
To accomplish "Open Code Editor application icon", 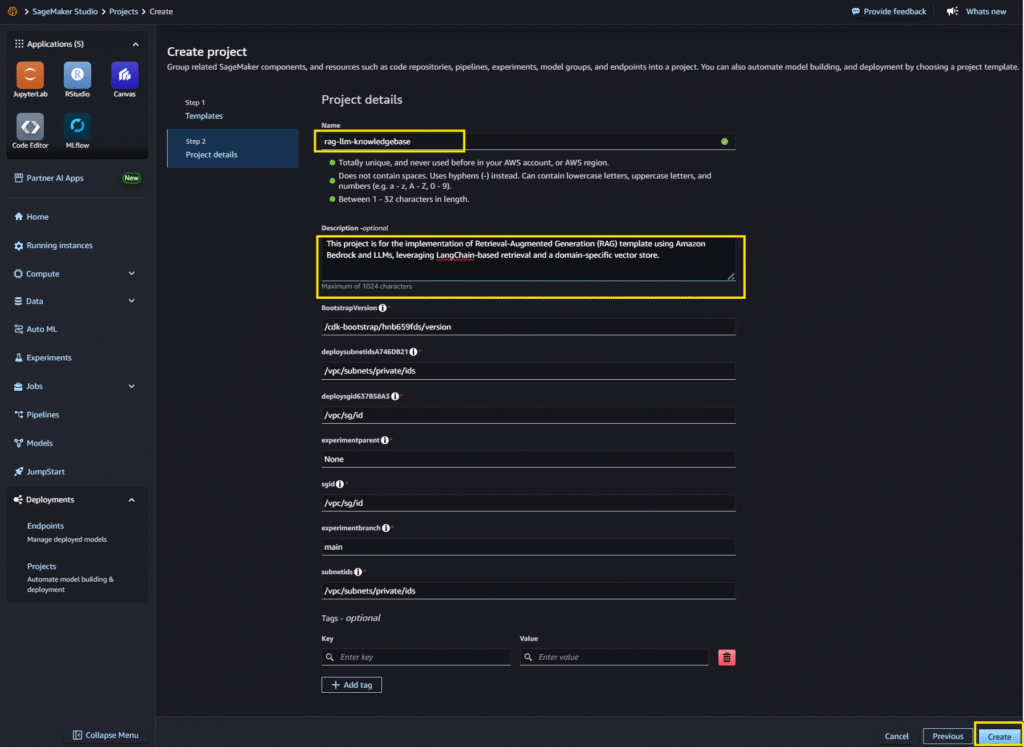I will tap(30, 127).
